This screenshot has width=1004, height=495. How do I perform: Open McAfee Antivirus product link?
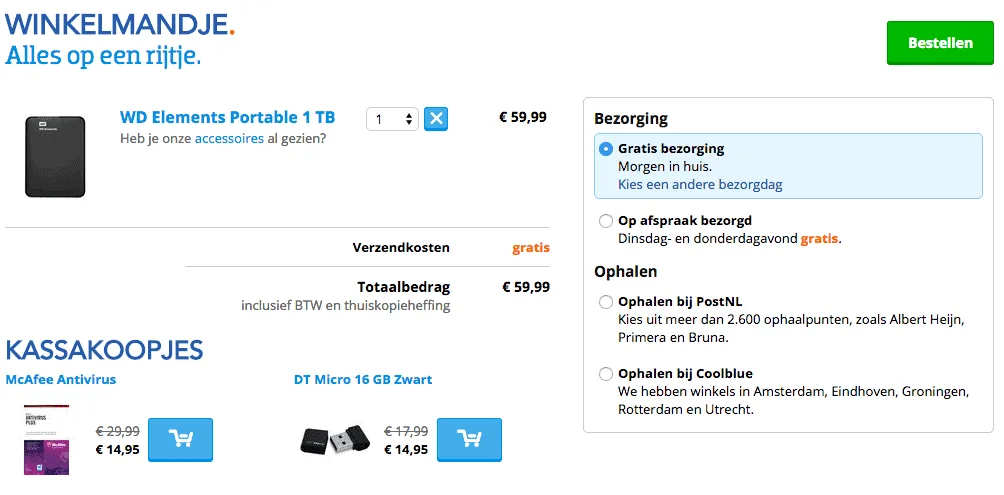coord(61,380)
